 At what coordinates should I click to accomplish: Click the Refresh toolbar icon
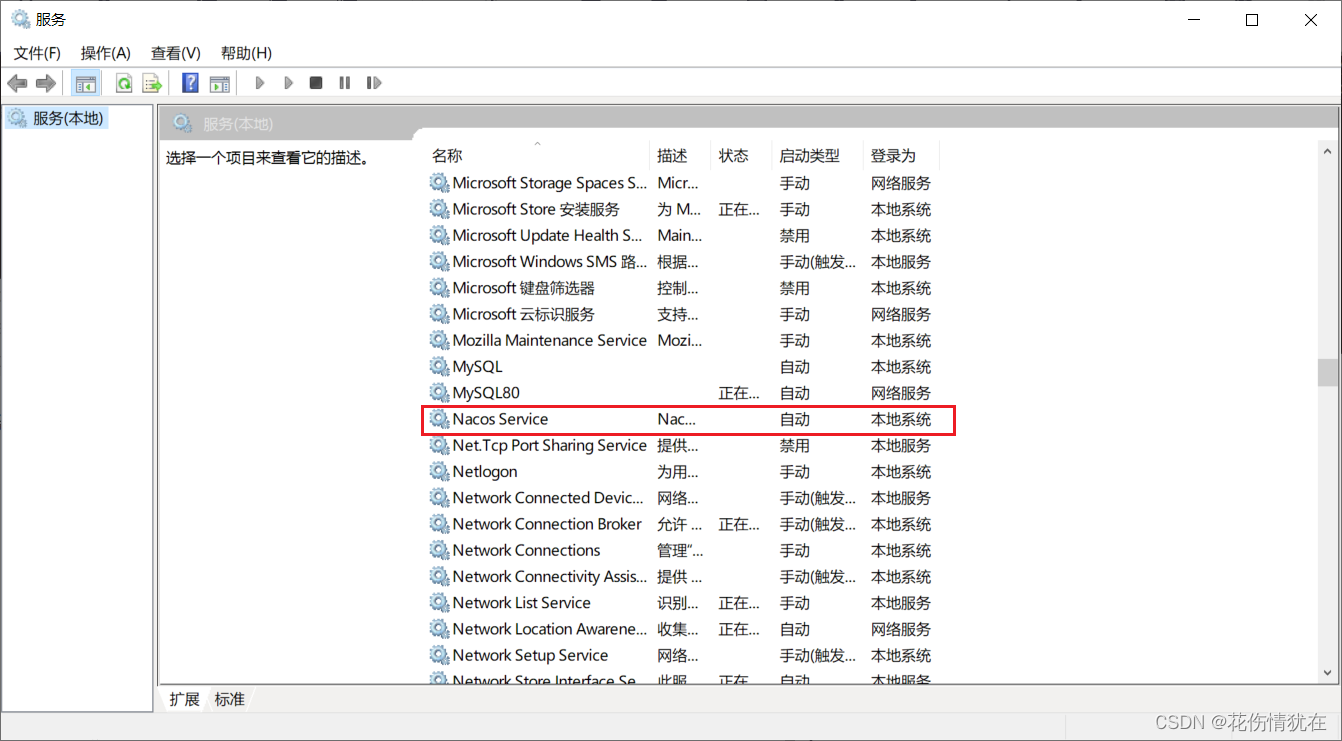[x=124, y=83]
